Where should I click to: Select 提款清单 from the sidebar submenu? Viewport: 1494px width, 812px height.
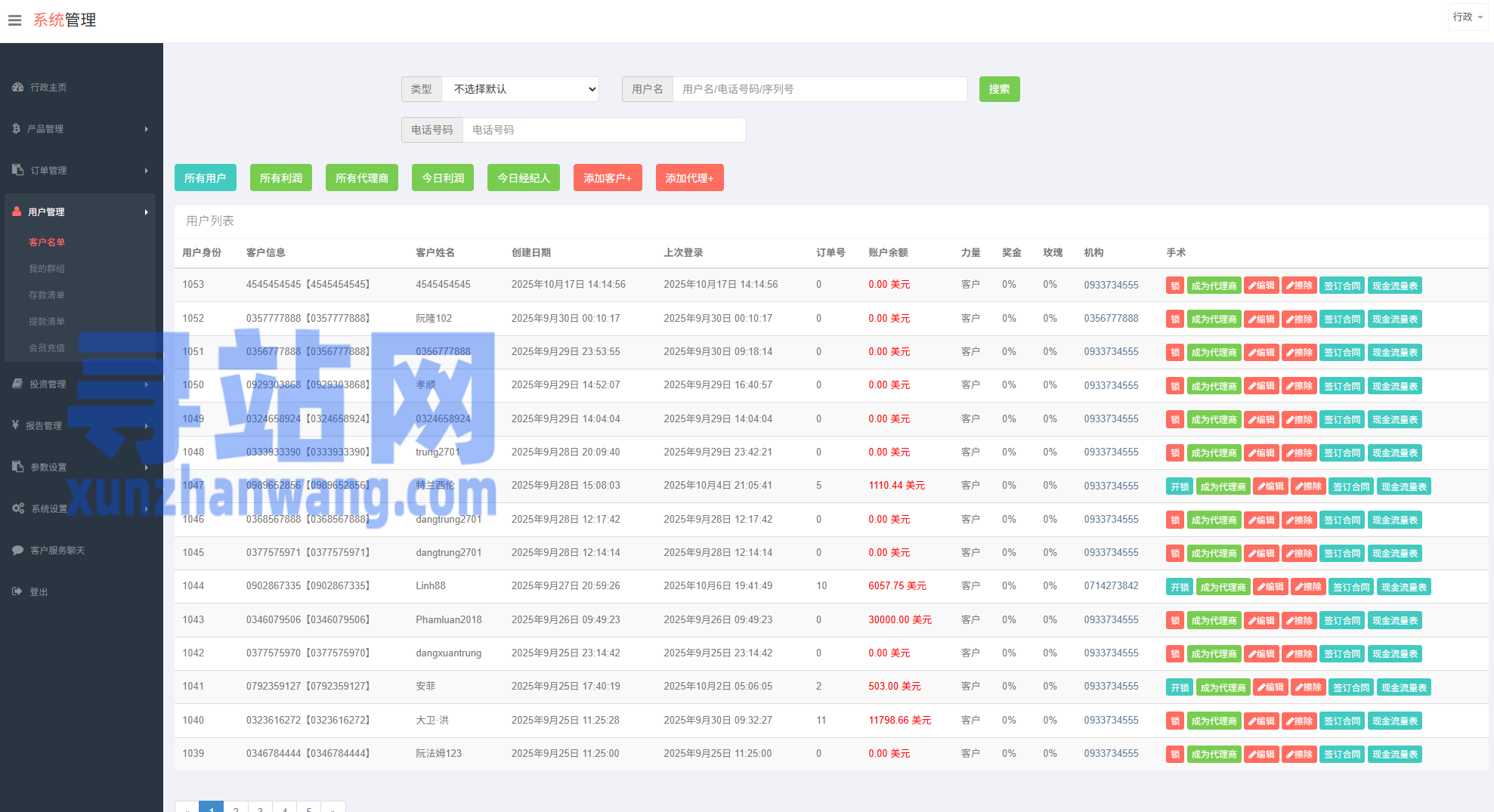pyautogui.click(x=47, y=322)
